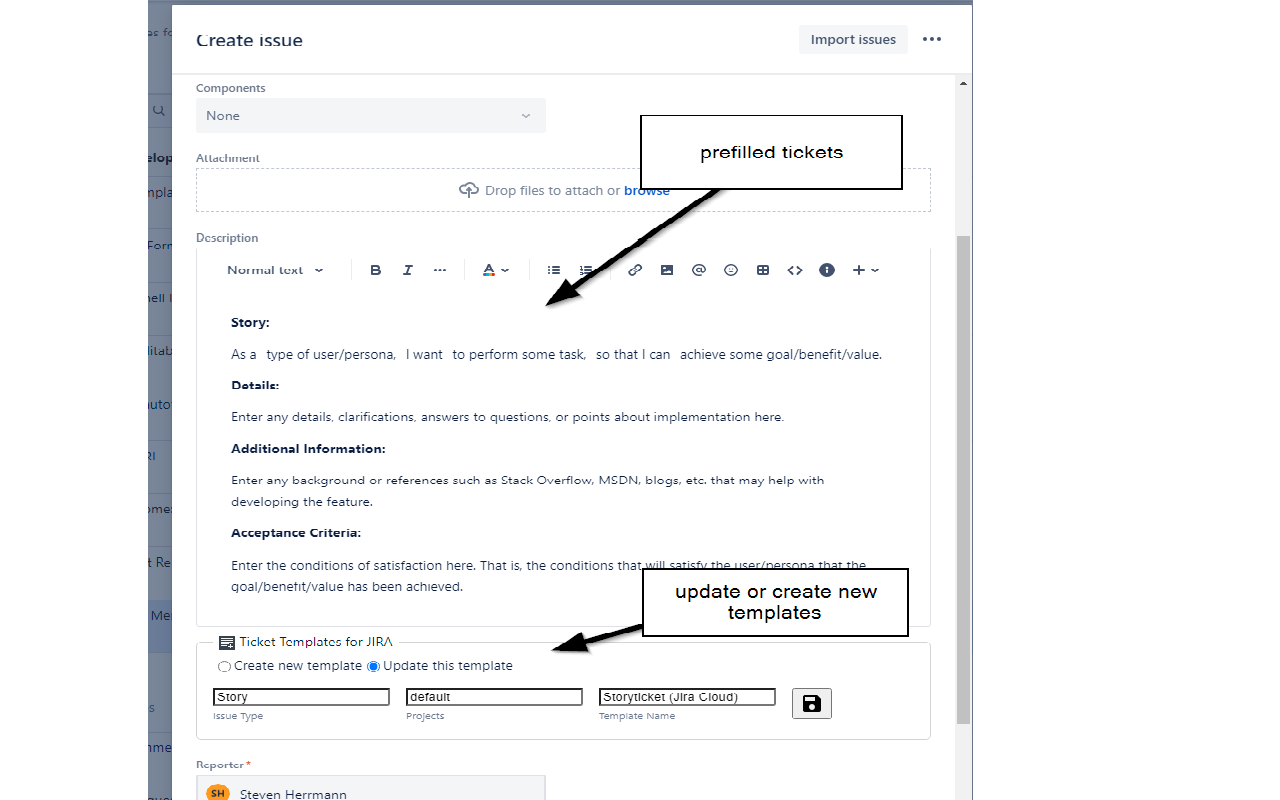Save the Jira ticket template

point(811,703)
